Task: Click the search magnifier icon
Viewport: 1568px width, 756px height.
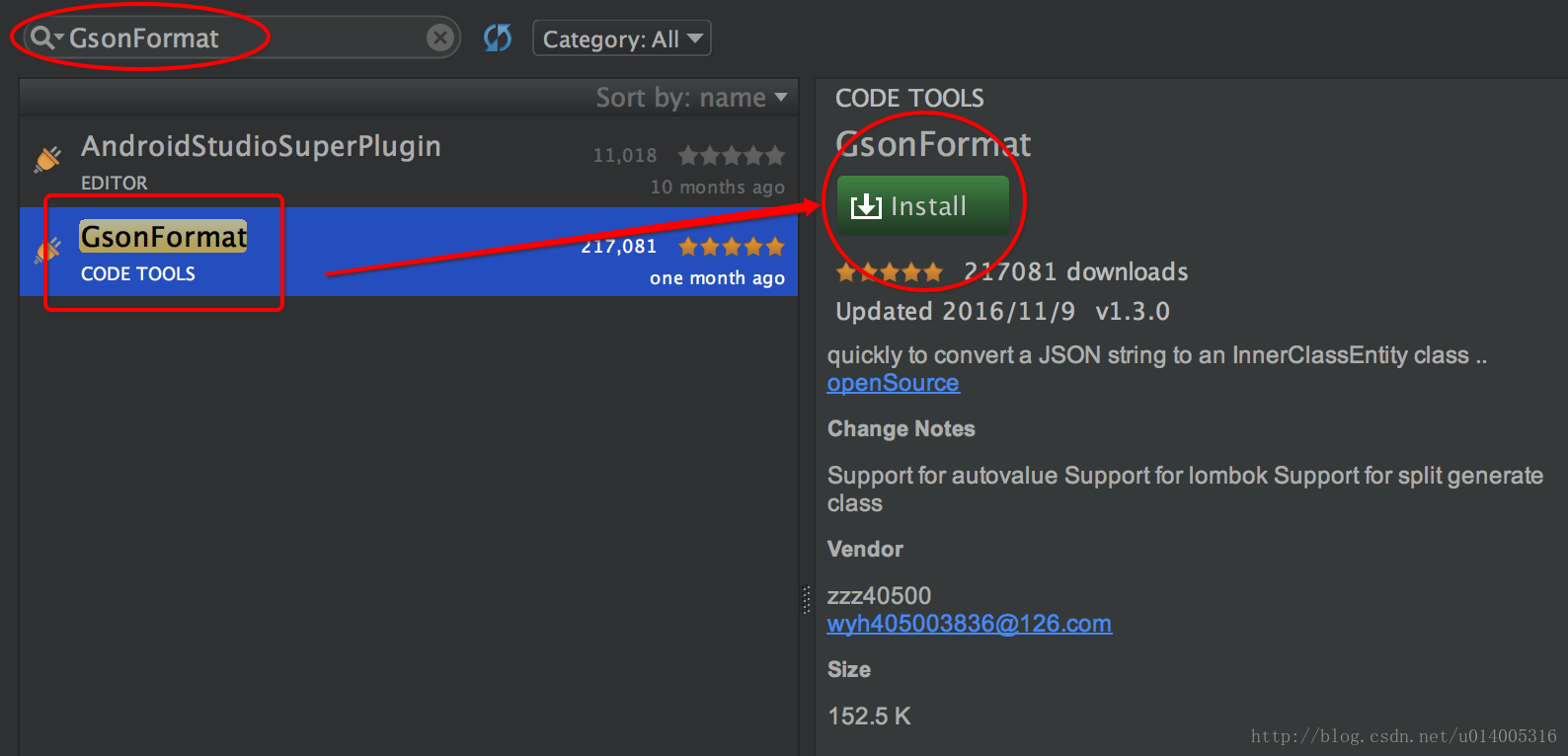Action: point(42,38)
